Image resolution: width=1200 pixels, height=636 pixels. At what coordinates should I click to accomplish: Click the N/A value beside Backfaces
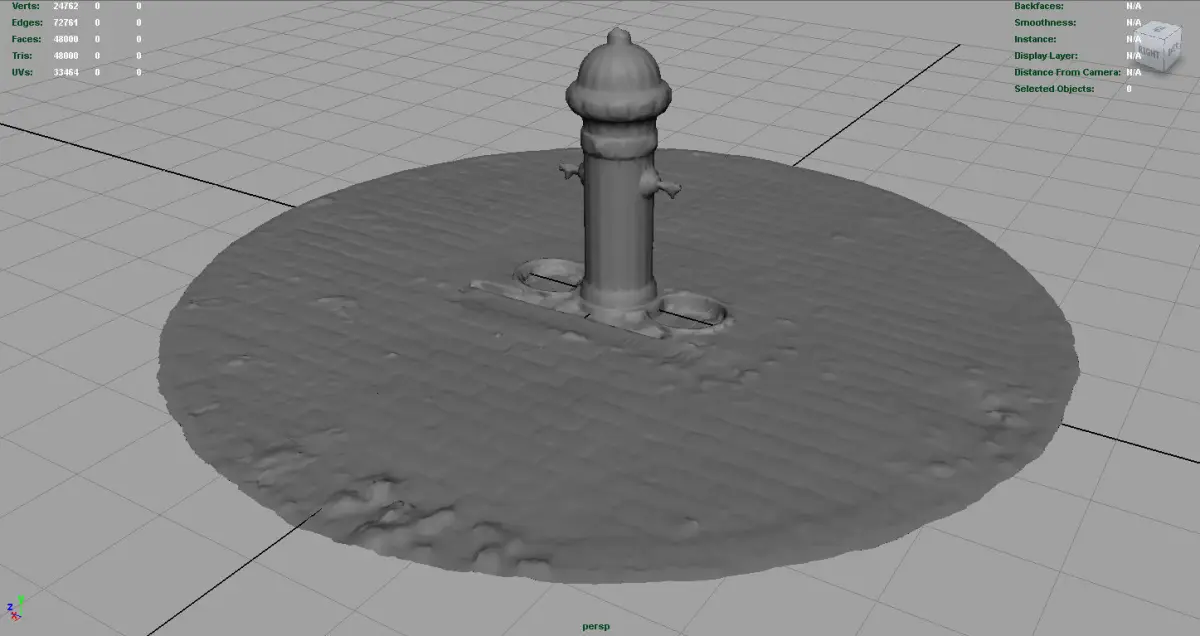coord(1133,6)
